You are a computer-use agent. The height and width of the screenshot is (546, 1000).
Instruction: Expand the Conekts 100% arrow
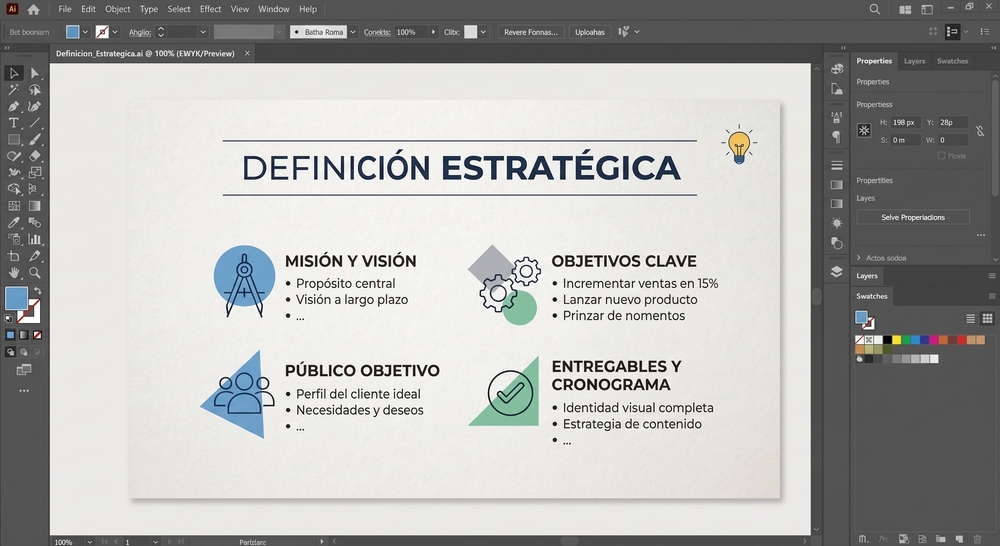point(434,32)
